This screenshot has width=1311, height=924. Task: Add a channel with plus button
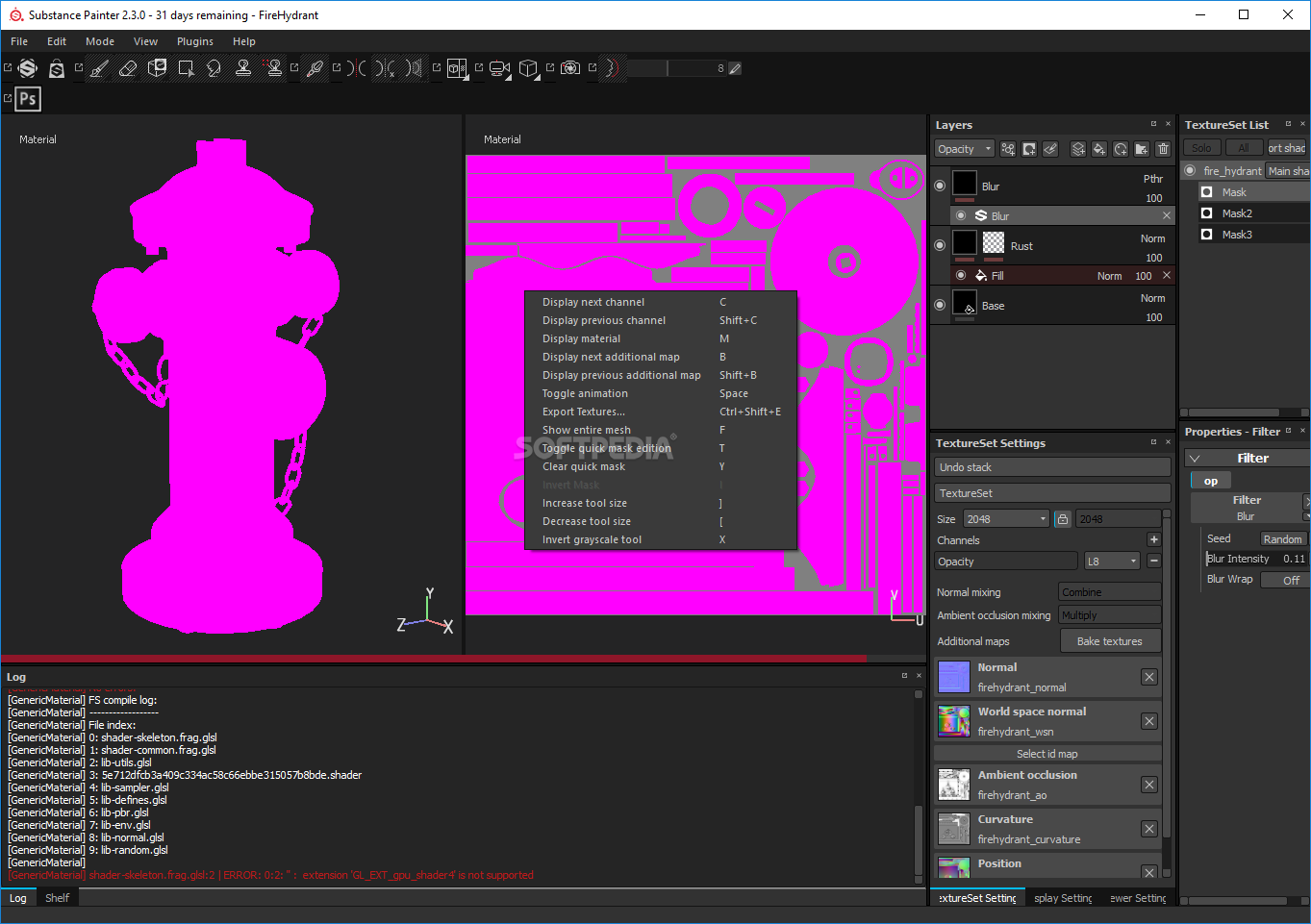pos(1153,539)
